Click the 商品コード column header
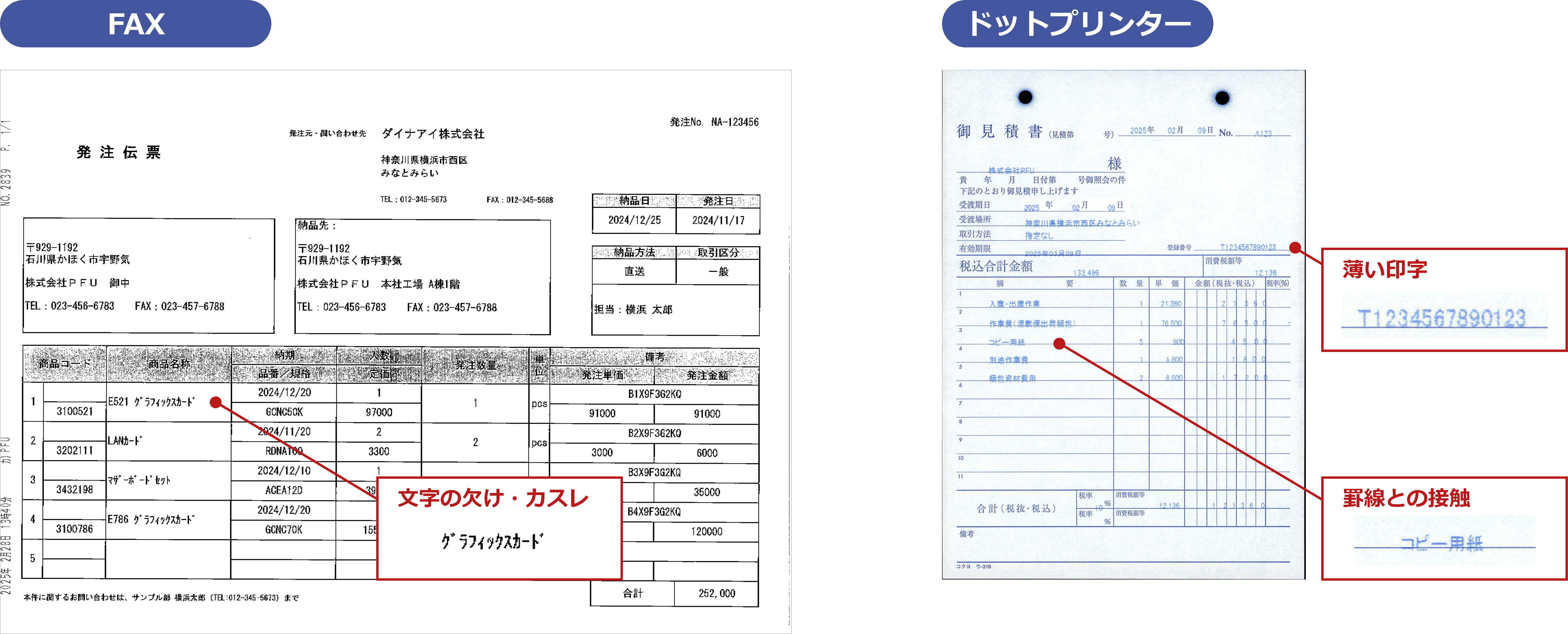 (65, 364)
